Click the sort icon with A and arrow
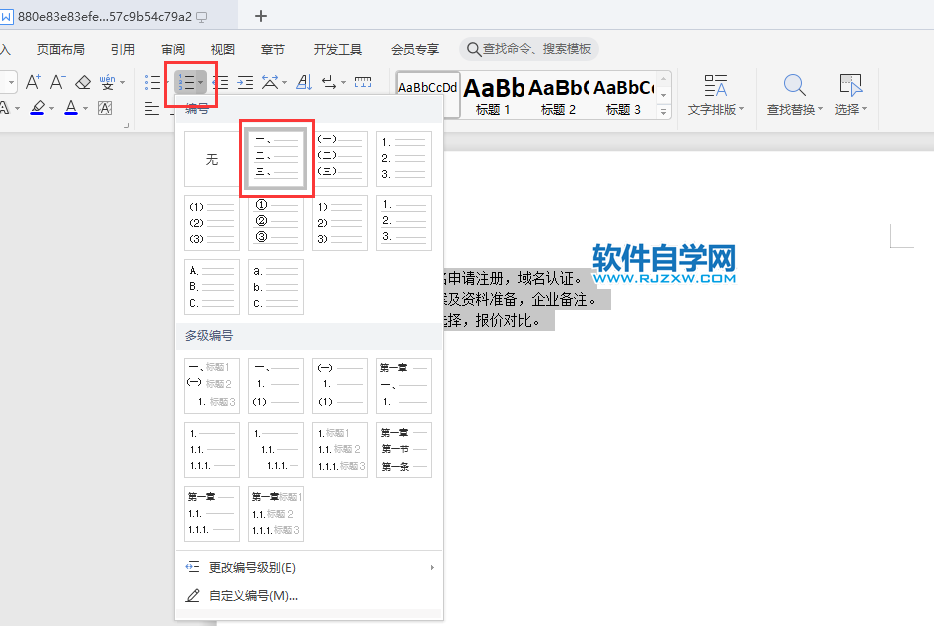934x626 pixels. pyautogui.click(x=304, y=83)
